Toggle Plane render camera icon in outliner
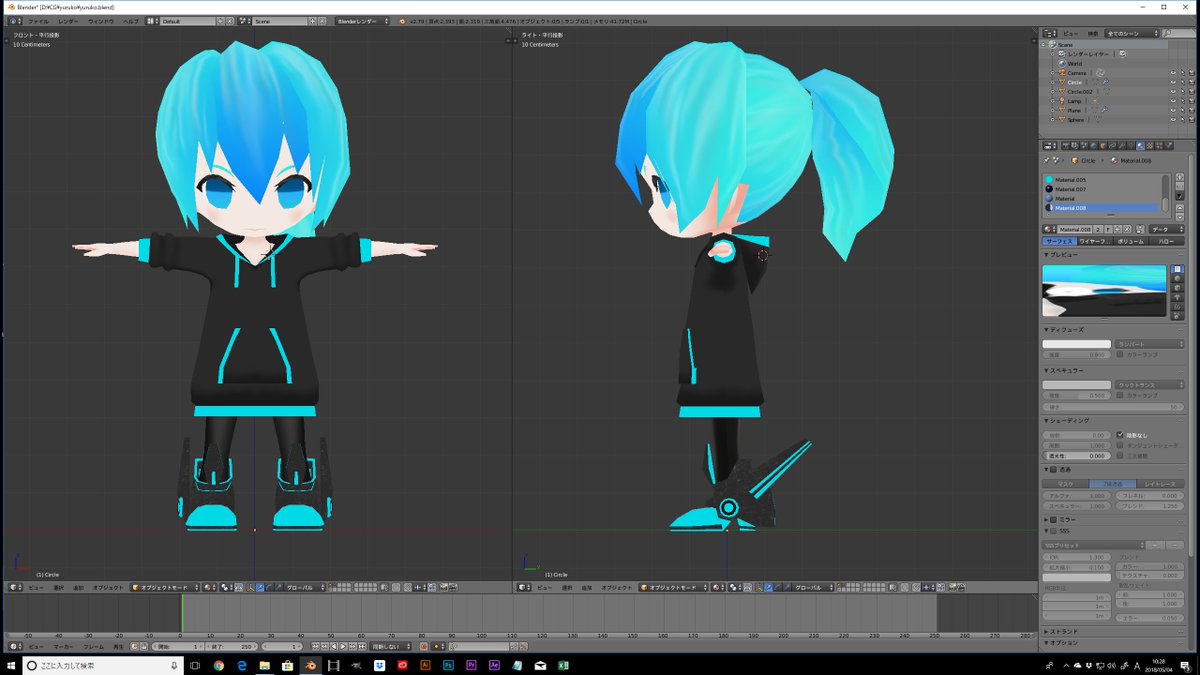This screenshot has height=675, width=1200. click(x=1191, y=110)
